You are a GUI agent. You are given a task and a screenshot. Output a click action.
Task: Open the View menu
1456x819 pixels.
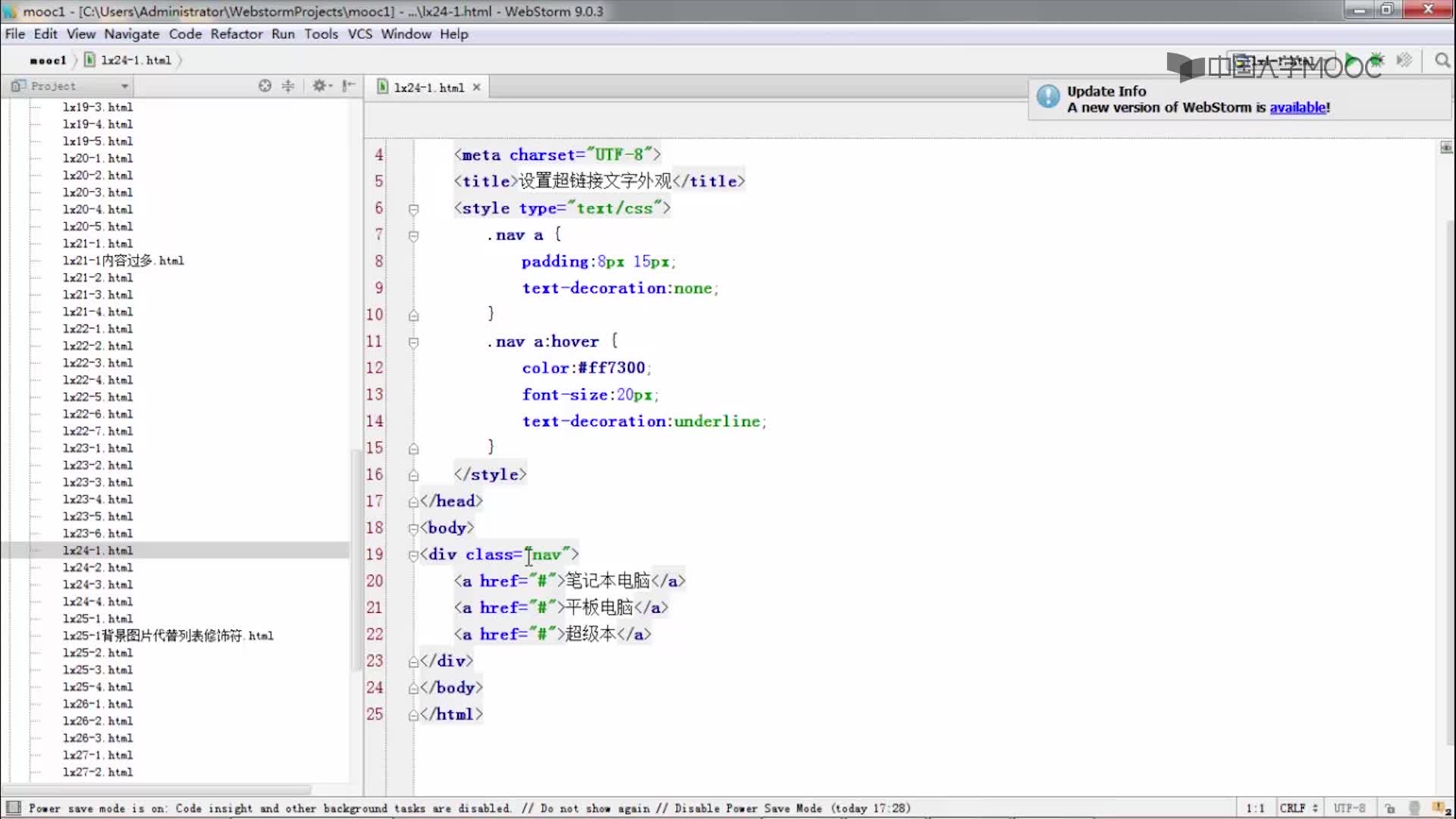(x=80, y=34)
